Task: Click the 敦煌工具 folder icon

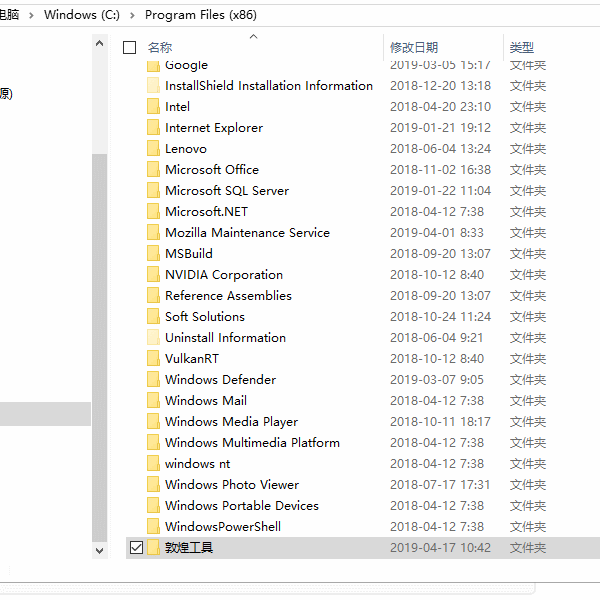Action: click(x=153, y=548)
